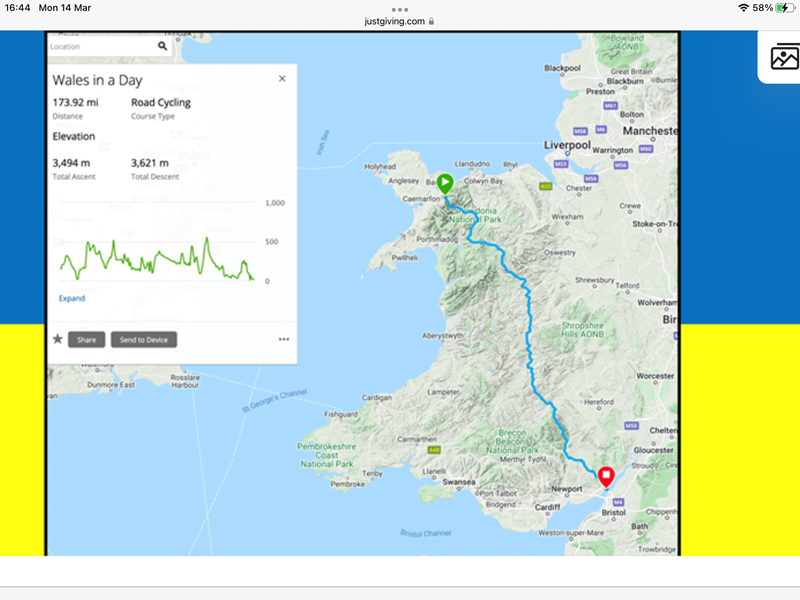Tap the battery indicator in status bar
Image resolution: width=800 pixels, height=600 pixels.
pos(783,8)
